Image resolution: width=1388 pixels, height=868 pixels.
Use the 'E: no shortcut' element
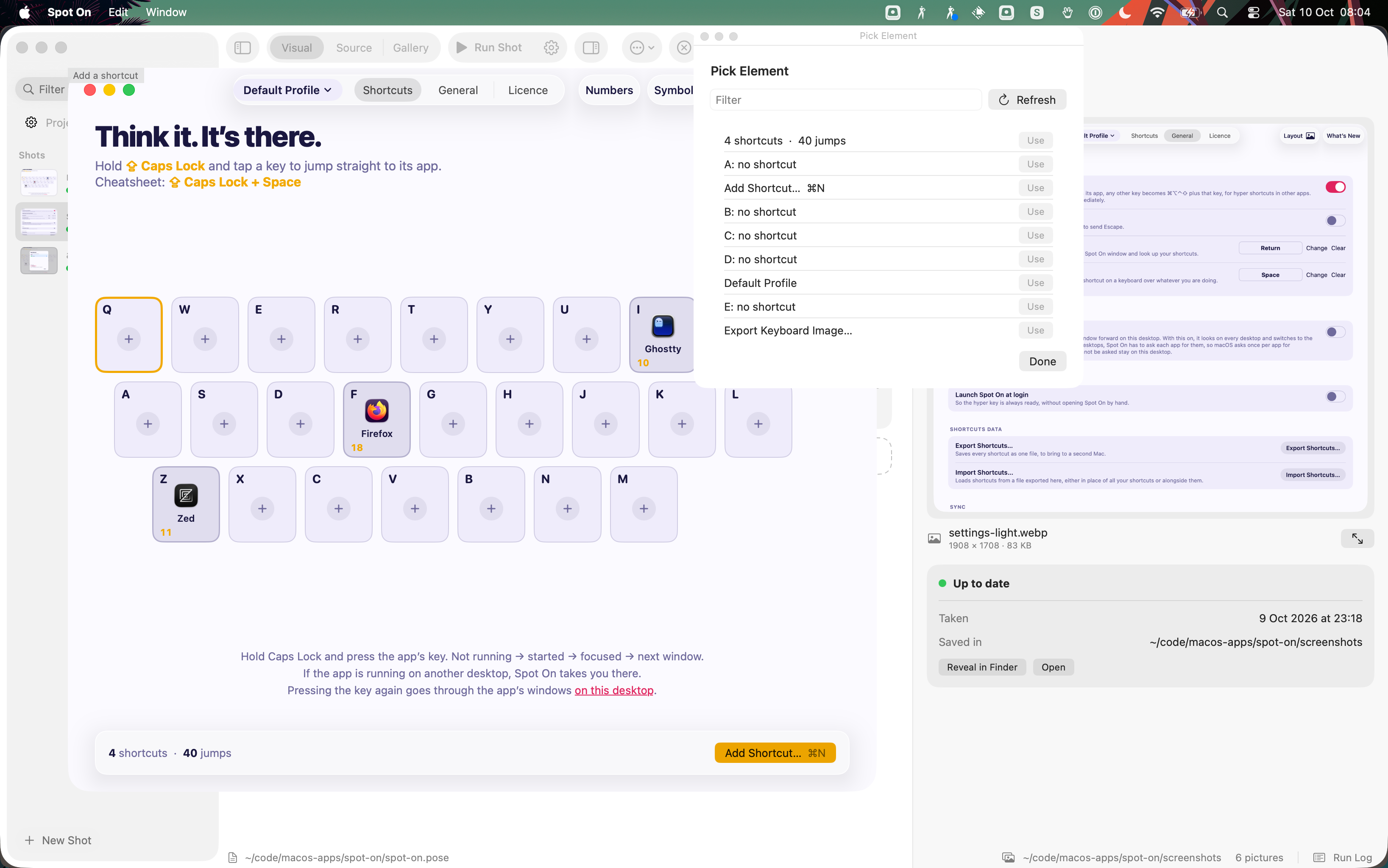(1035, 306)
